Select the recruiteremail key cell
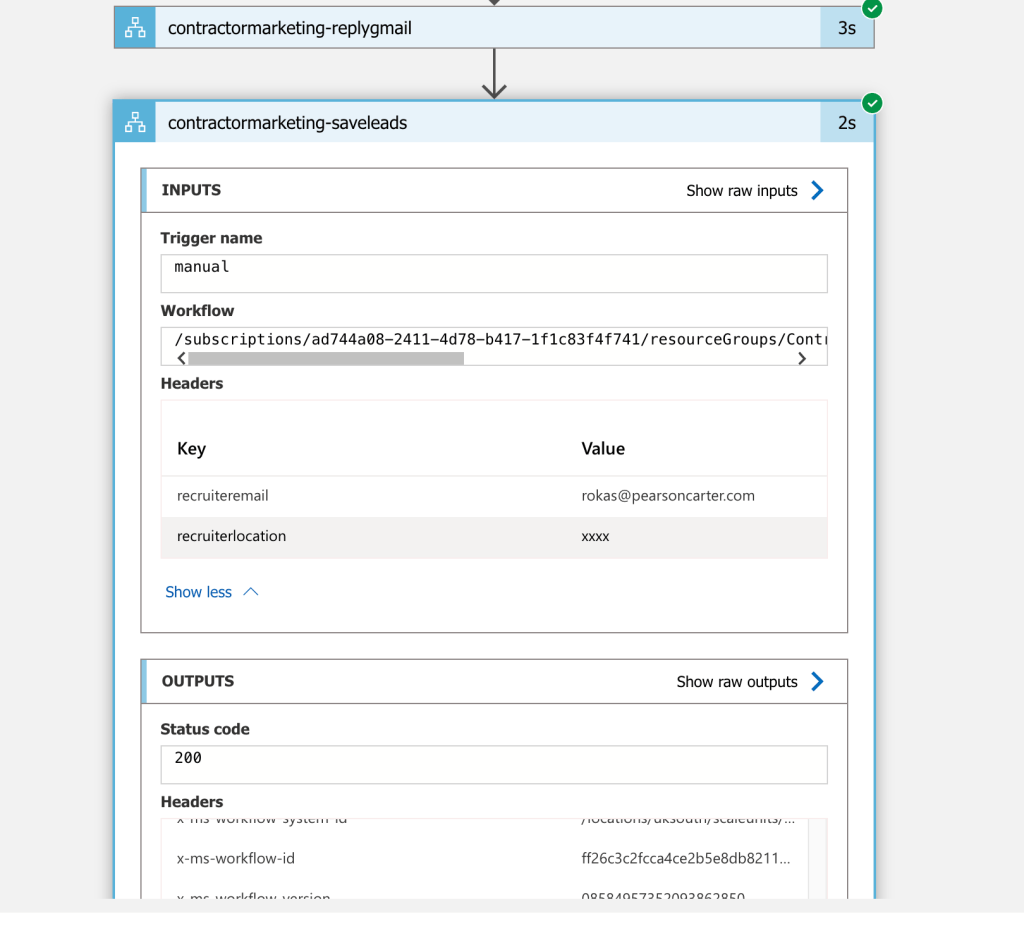 (222, 496)
